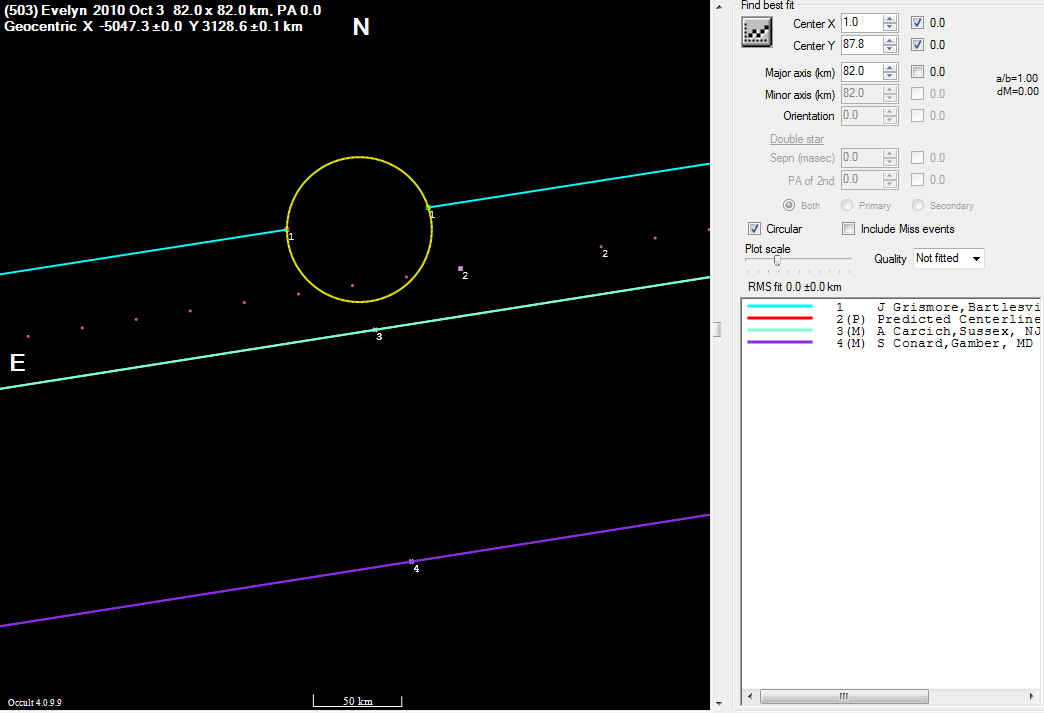Click the "dM=0.00" text
This screenshot has width=1044, height=713.
1017,91
